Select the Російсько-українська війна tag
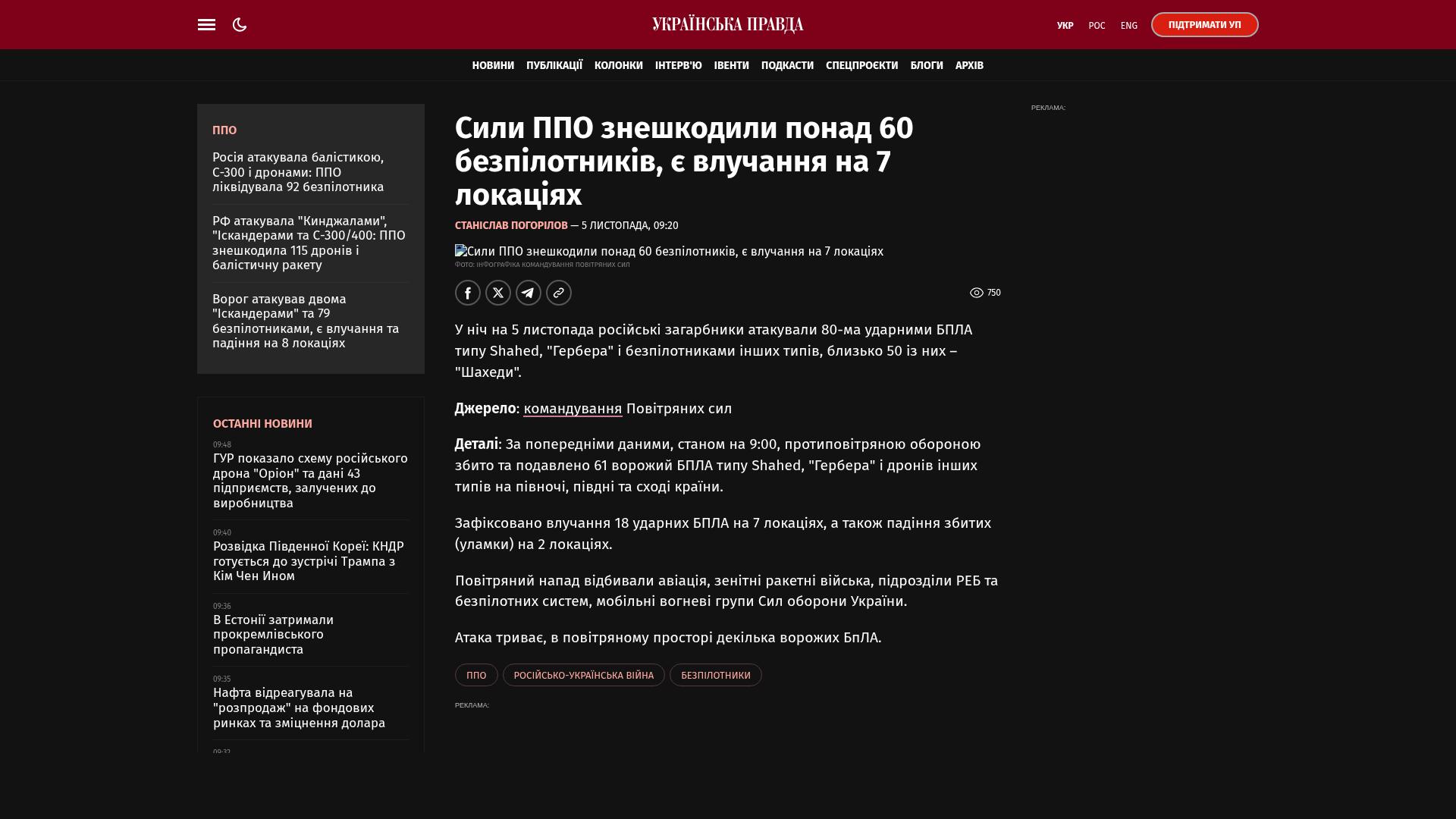Screen dimensions: 1456x819 pyautogui.click(x=583, y=676)
